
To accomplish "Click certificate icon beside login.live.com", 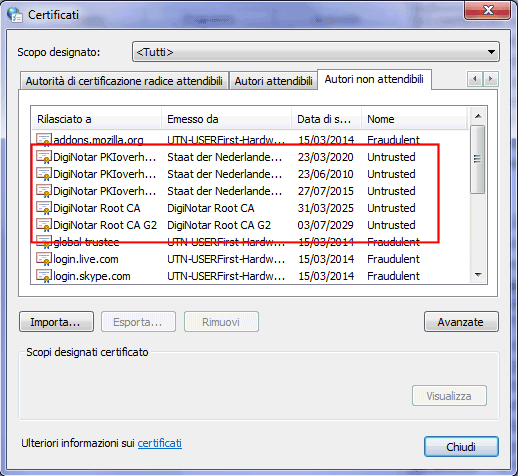I will pyautogui.click(x=44, y=259).
